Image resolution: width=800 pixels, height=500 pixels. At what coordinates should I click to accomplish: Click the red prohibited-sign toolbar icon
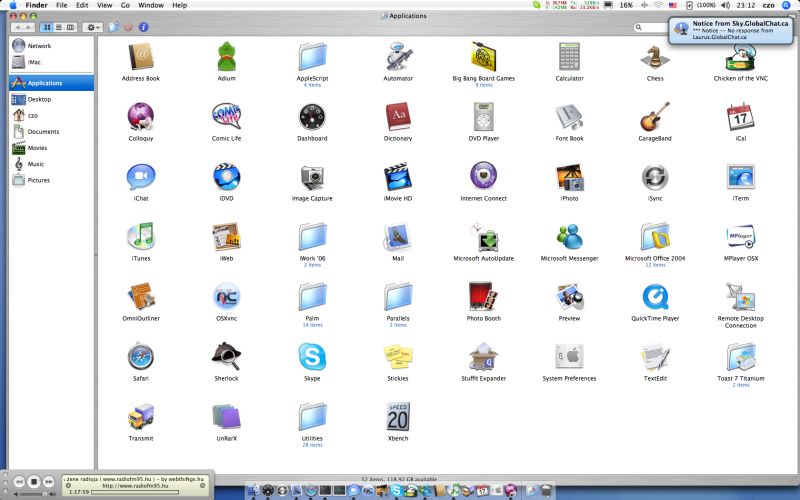tap(128, 27)
